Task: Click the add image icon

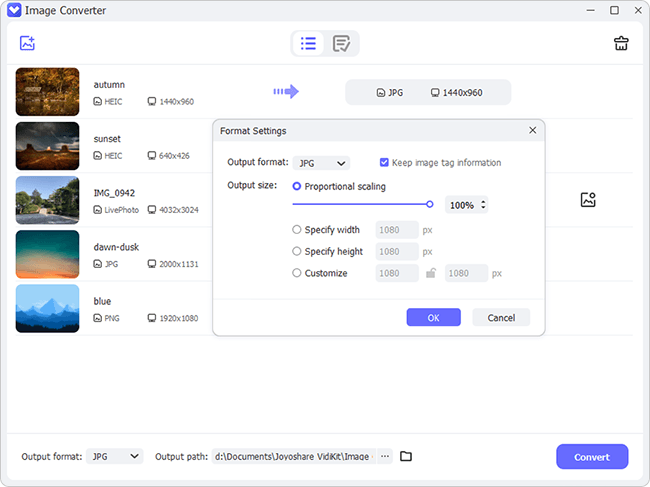Action: 27,43
